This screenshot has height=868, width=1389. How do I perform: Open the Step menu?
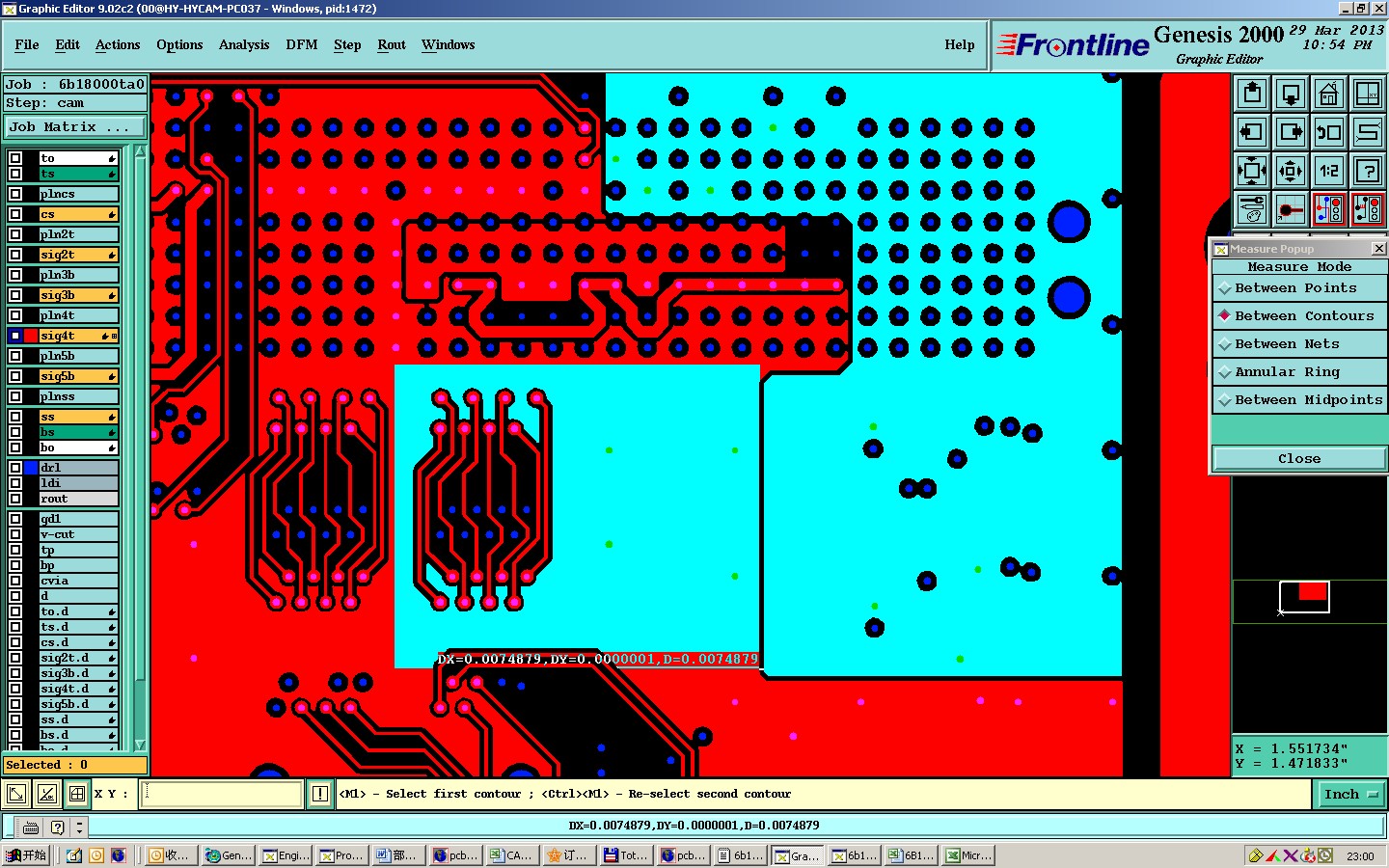click(x=347, y=45)
